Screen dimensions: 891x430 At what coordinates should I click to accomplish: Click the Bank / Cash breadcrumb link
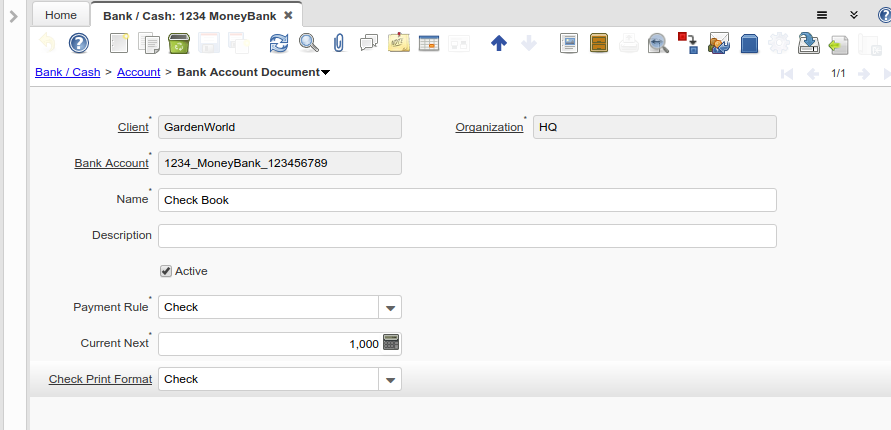click(67, 72)
